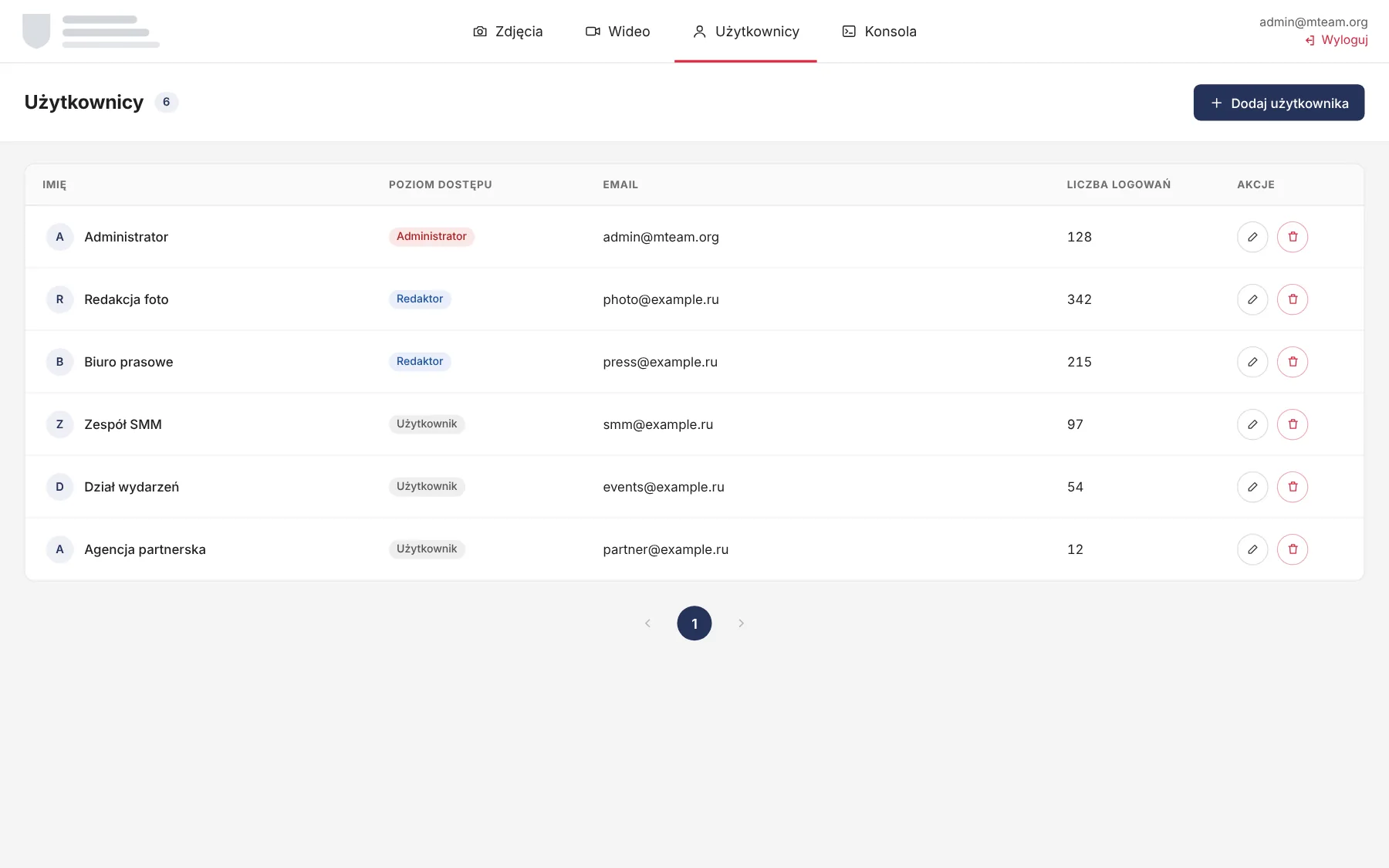Delete the Biuro prasowe user

coord(1293,362)
